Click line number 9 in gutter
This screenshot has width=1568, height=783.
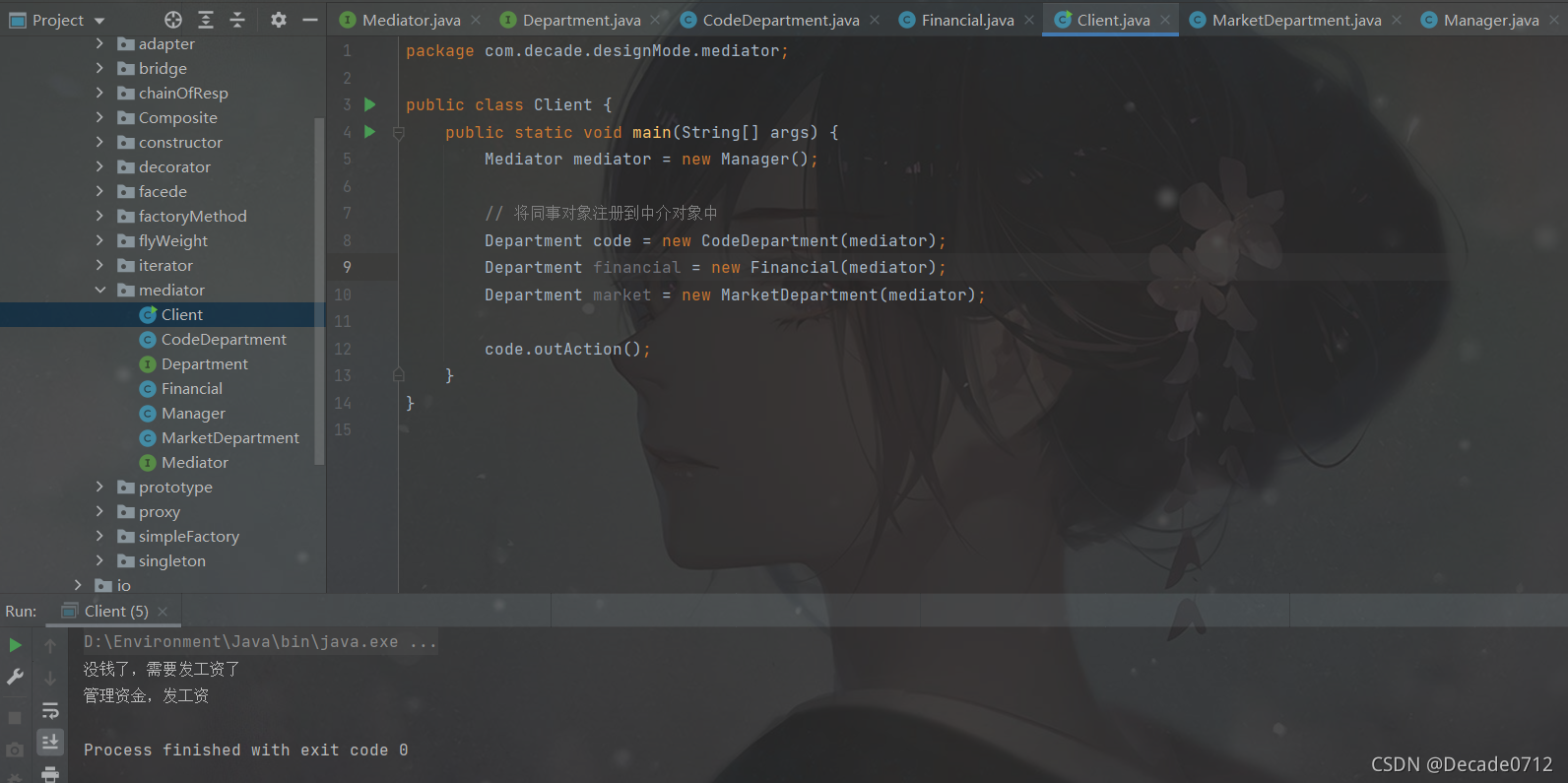(347, 267)
